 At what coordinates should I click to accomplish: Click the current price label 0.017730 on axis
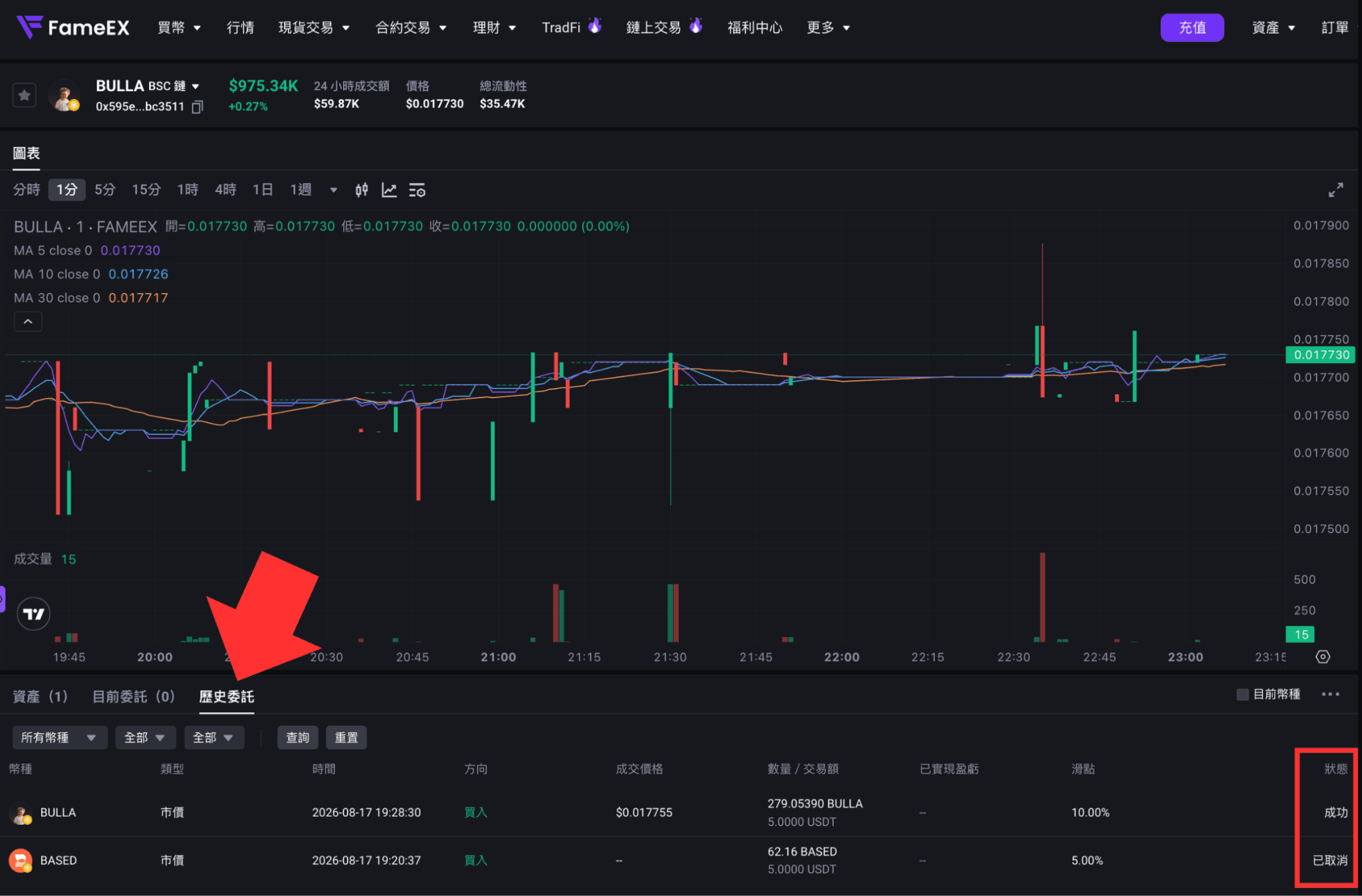[1321, 355]
